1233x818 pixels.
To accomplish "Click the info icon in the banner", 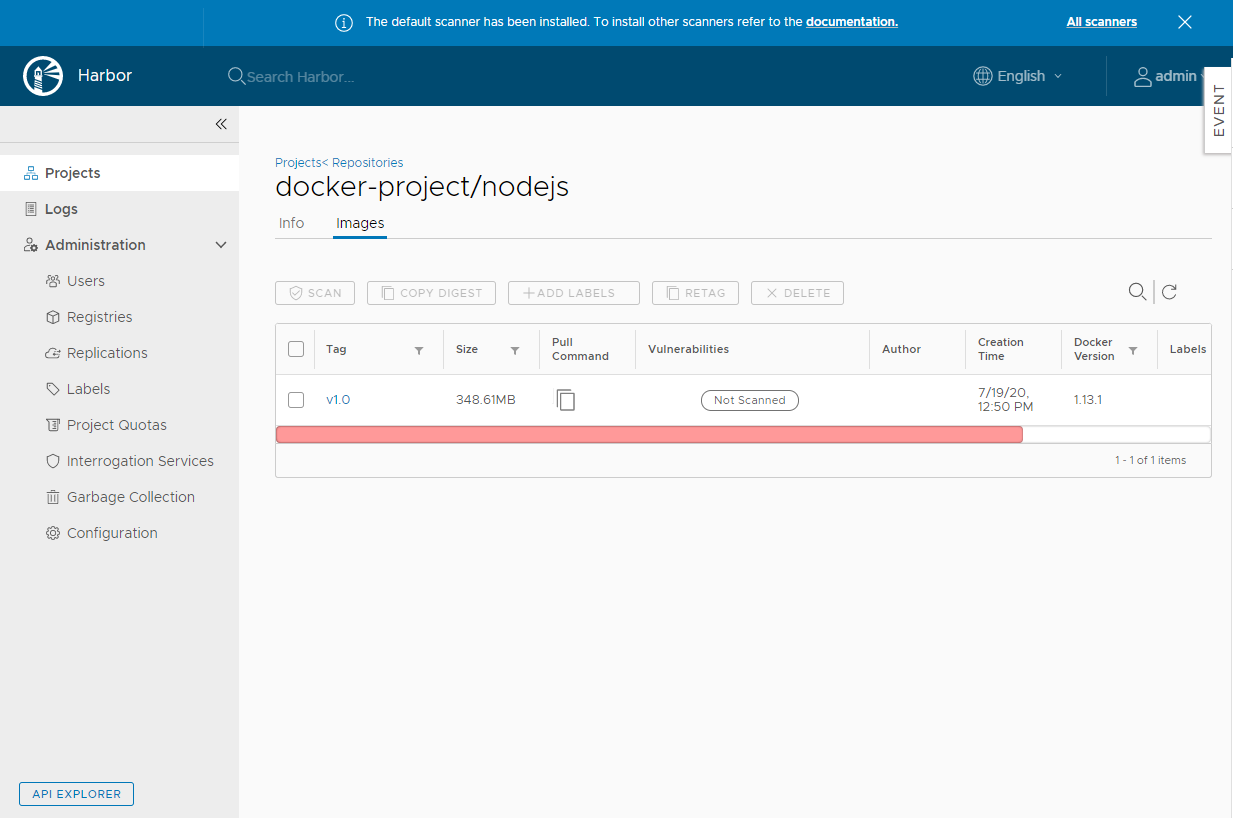I will [x=344, y=22].
